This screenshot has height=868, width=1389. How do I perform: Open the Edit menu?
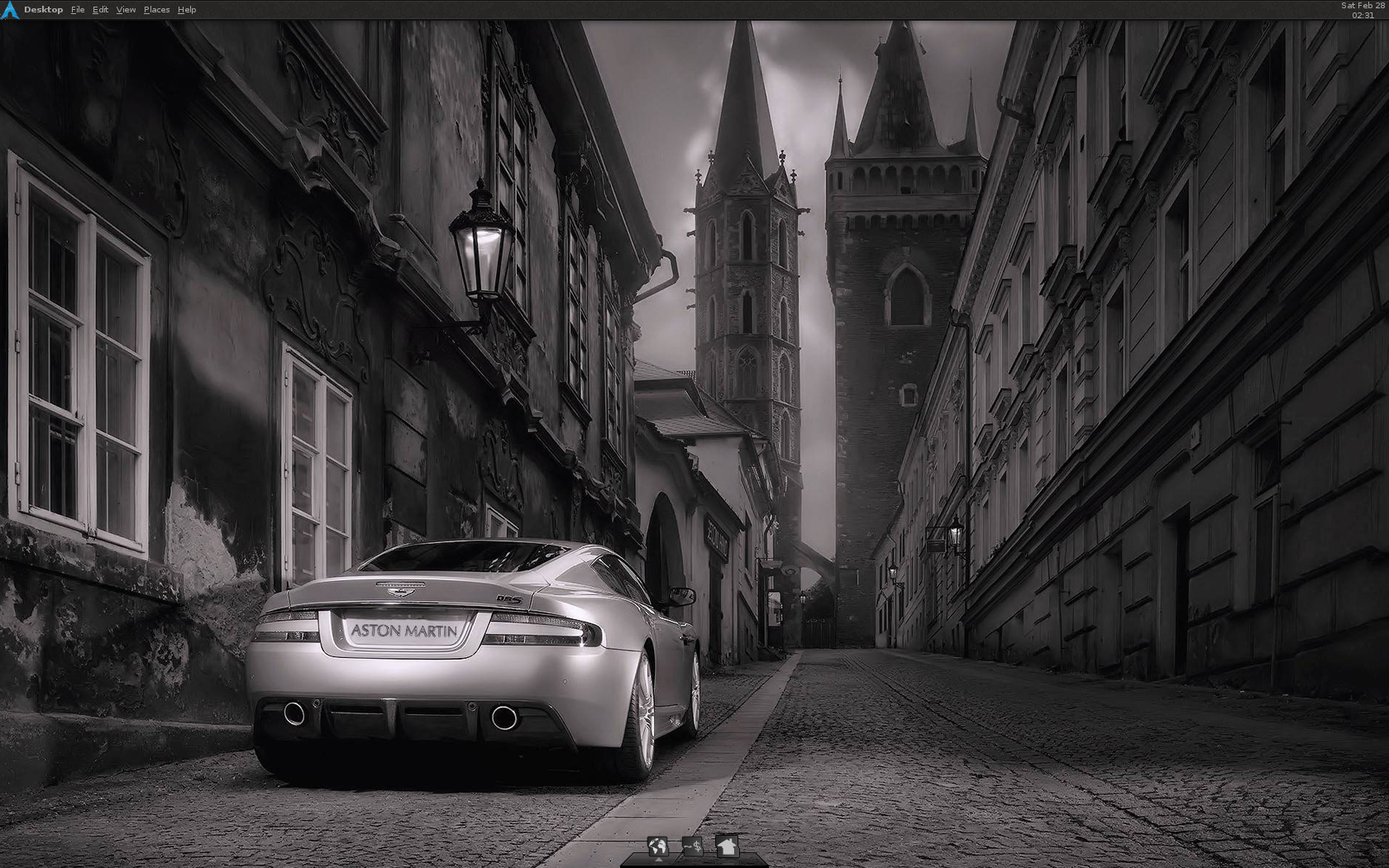[100, 10]
